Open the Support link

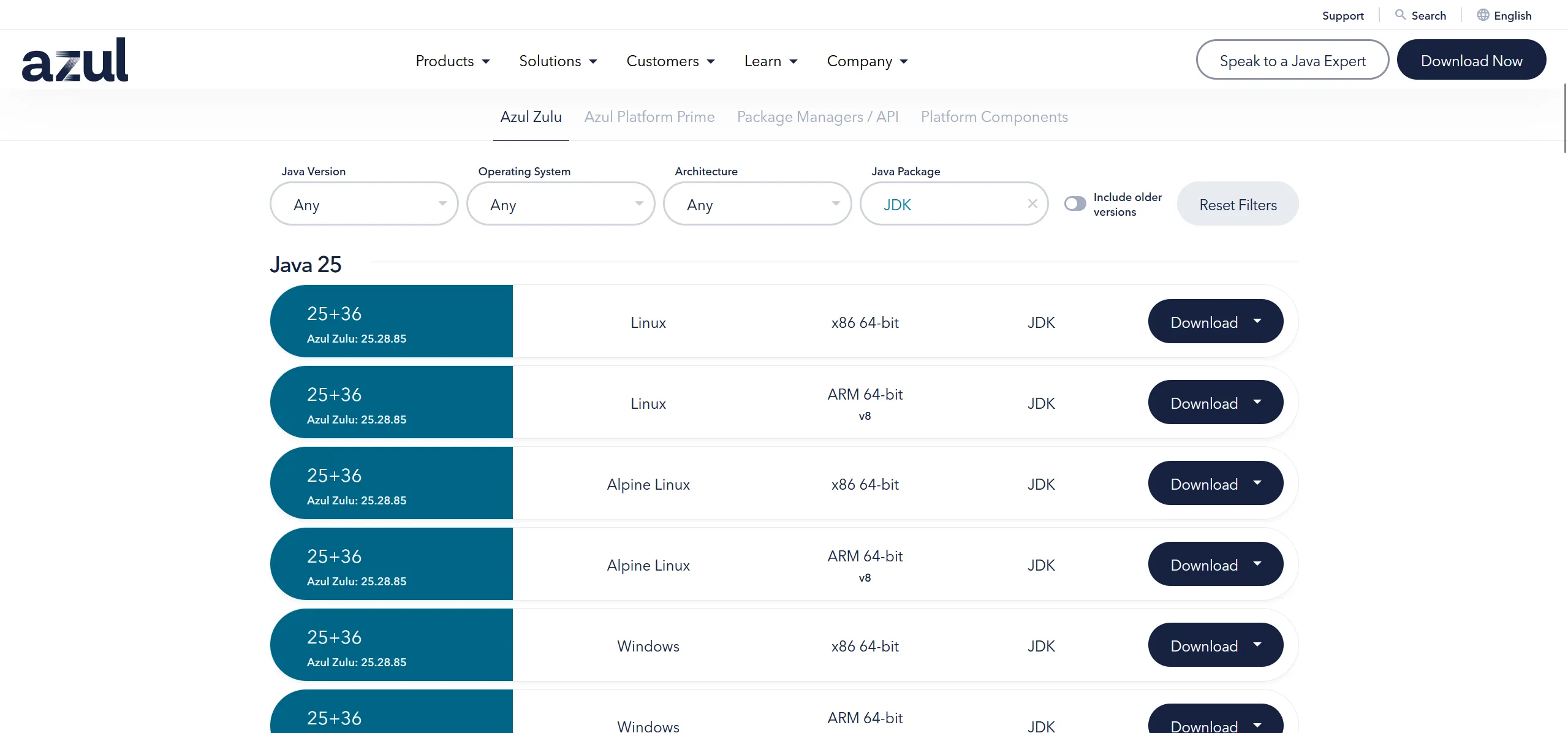[1343, 15]
